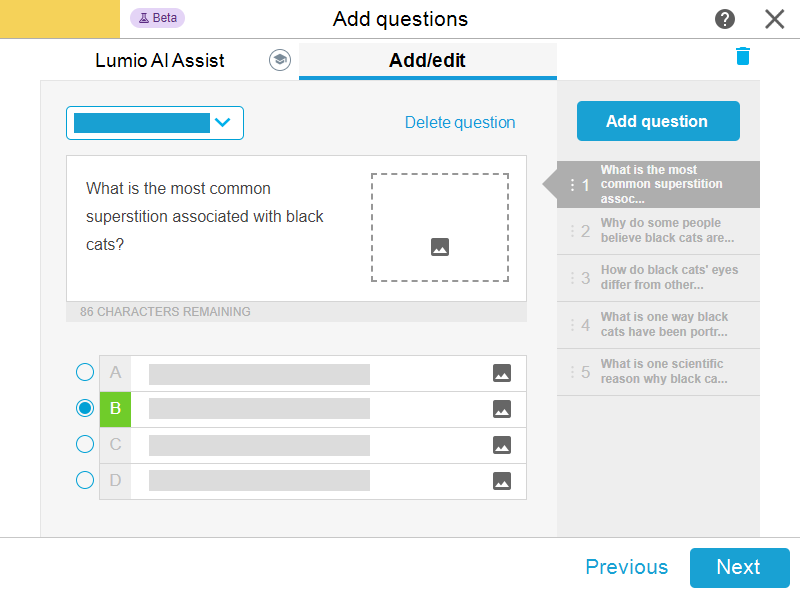
Task: Click the Delete question link
Action: [460, 123]
